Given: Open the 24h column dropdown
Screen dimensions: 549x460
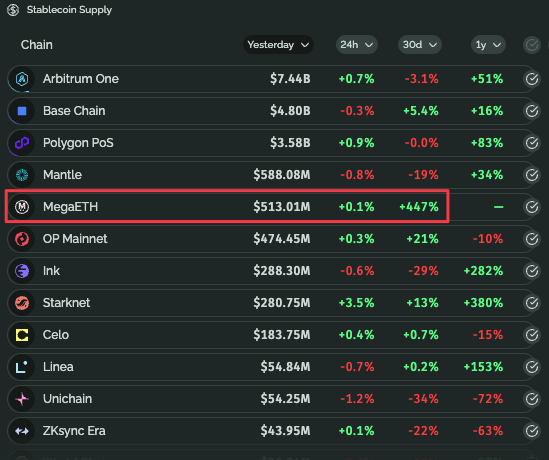Looking at the screenshot, I should (357, 45).
